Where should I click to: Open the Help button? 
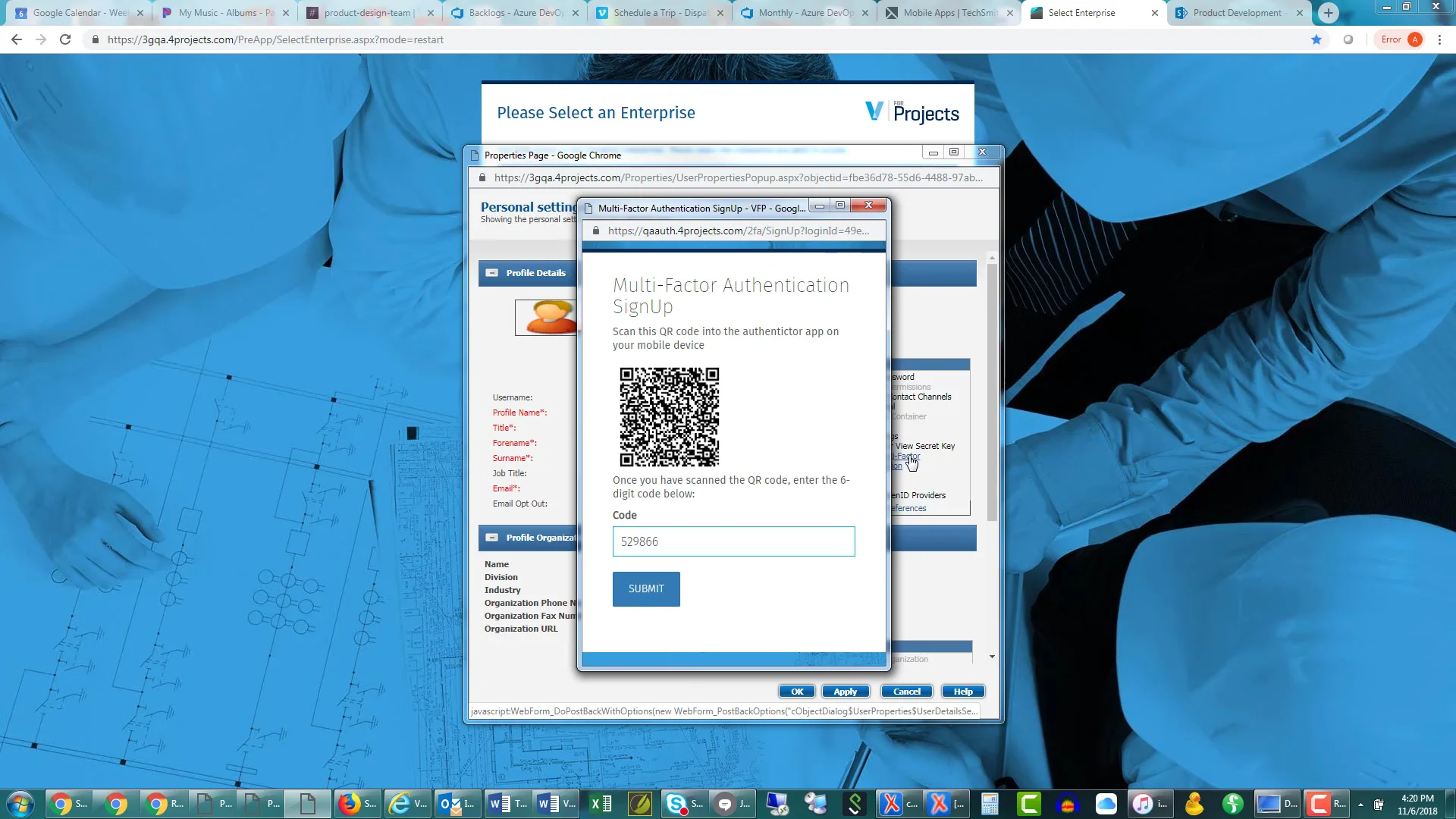pyautogui.click(x=962, y=692)
